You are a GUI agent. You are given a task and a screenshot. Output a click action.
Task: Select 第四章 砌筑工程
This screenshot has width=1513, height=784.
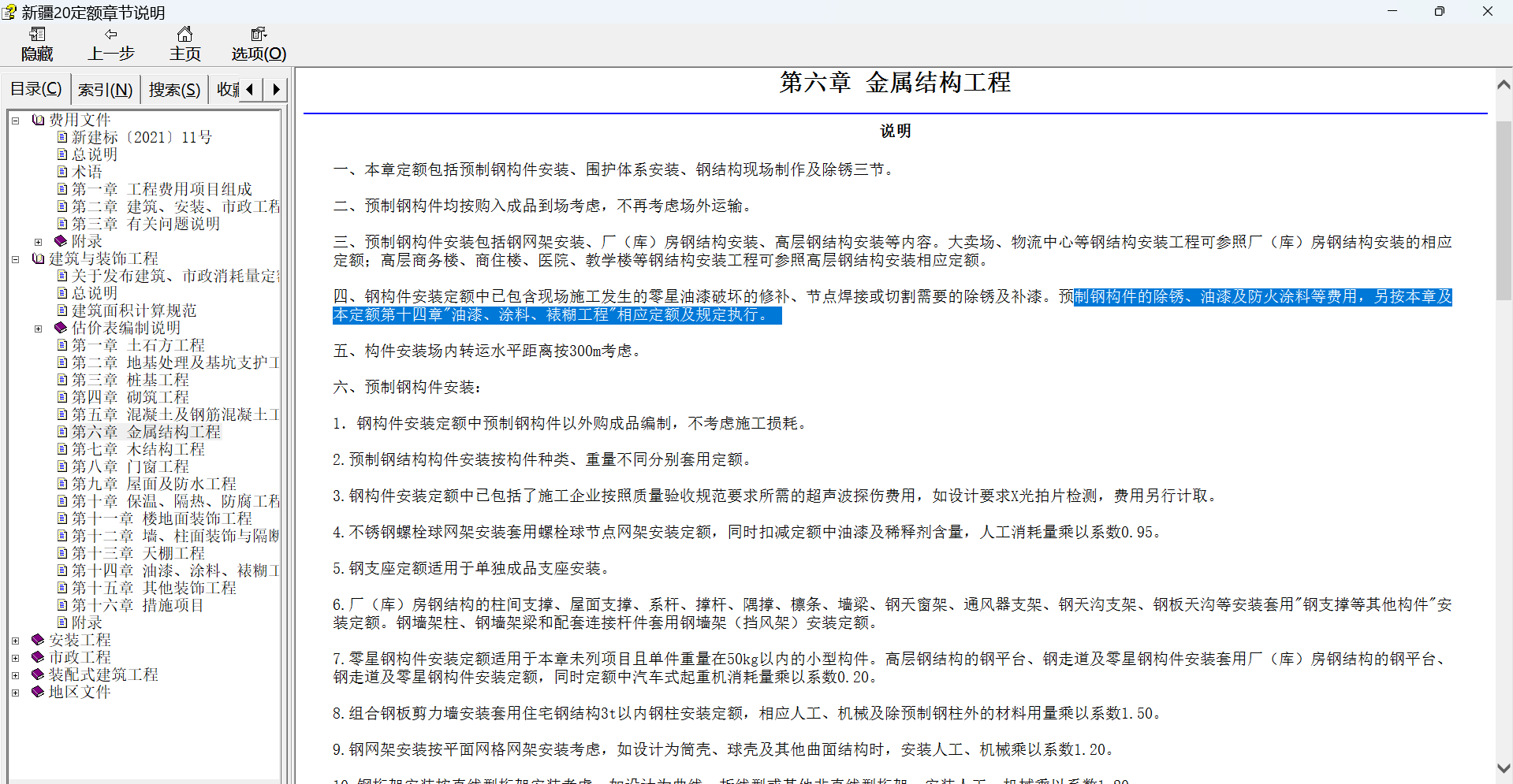click(x=130, y=397)
